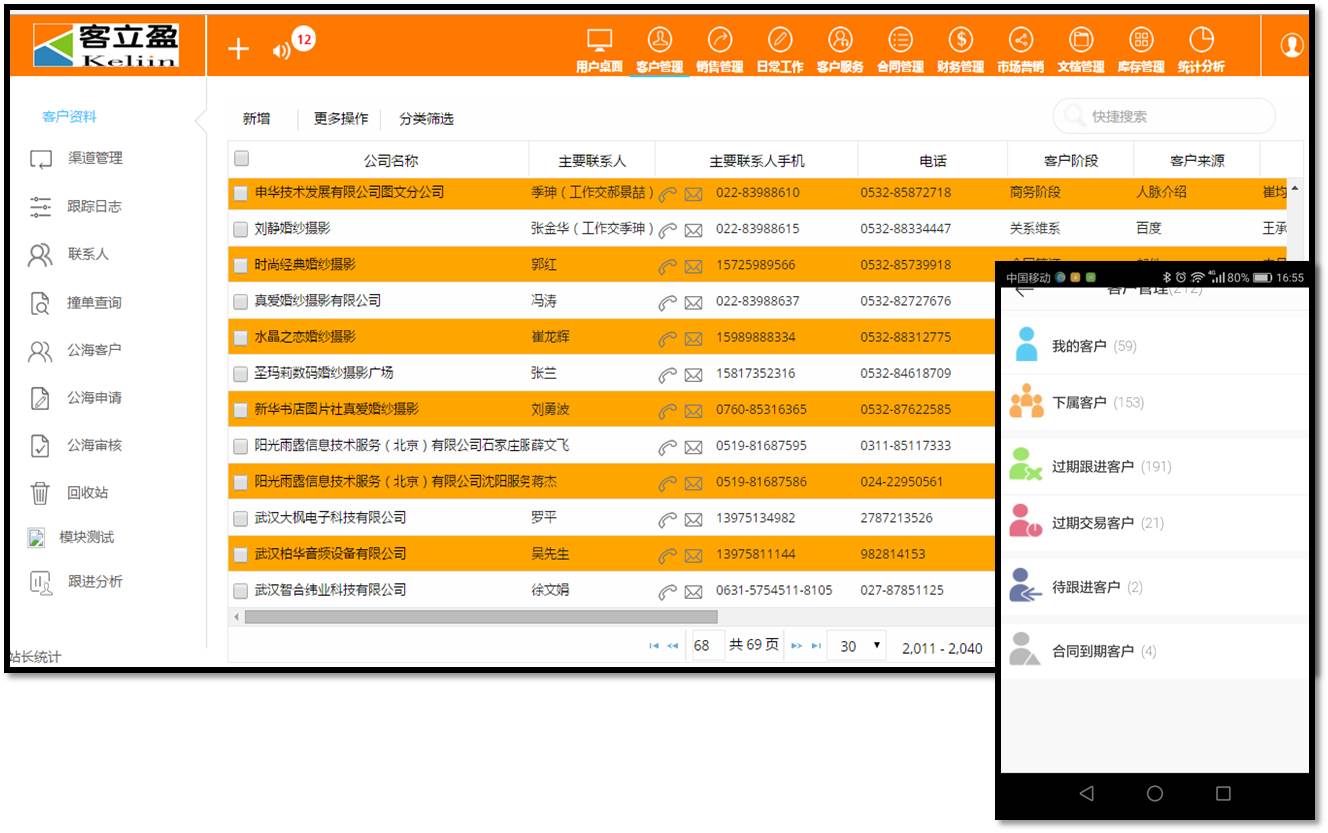Expand the 分类筛选 filter
This screenshot has height=833, width=1328.
pos(426,119)
